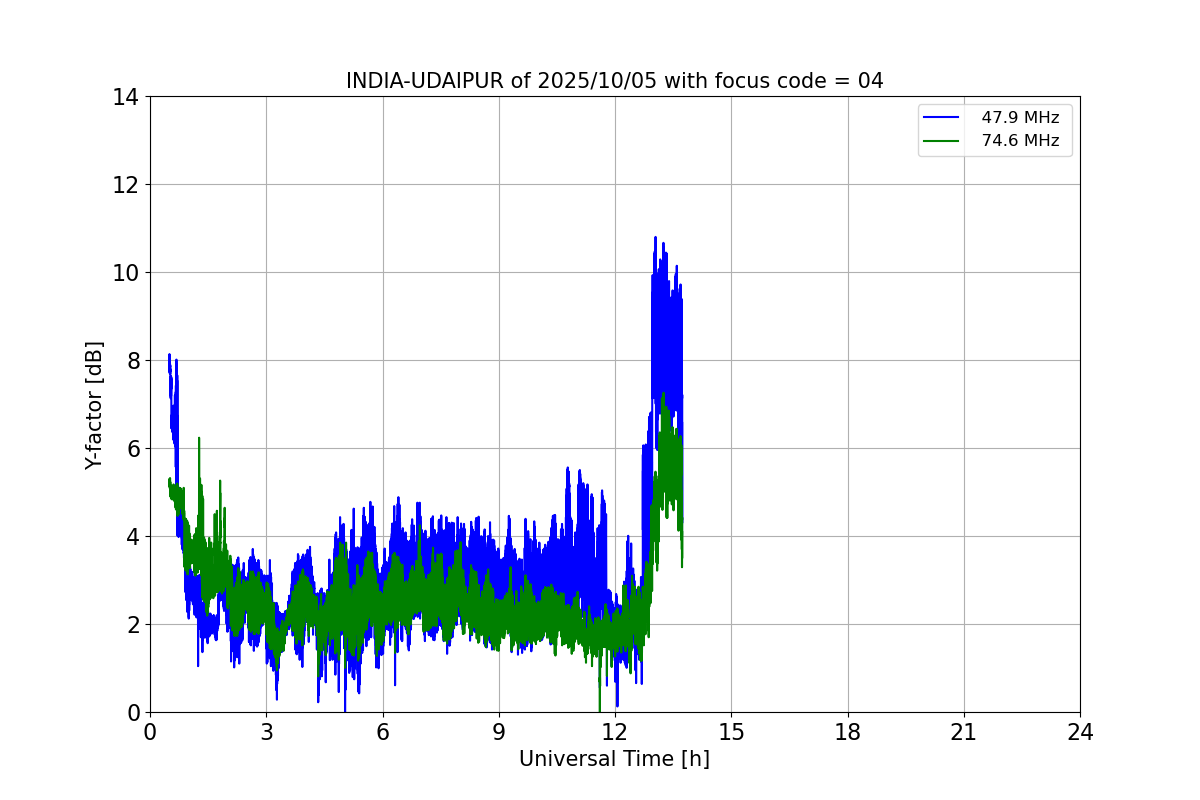The image size is (1200, 800).
Task: Click the blue peak near 13 hours
Action: (655, 238)
